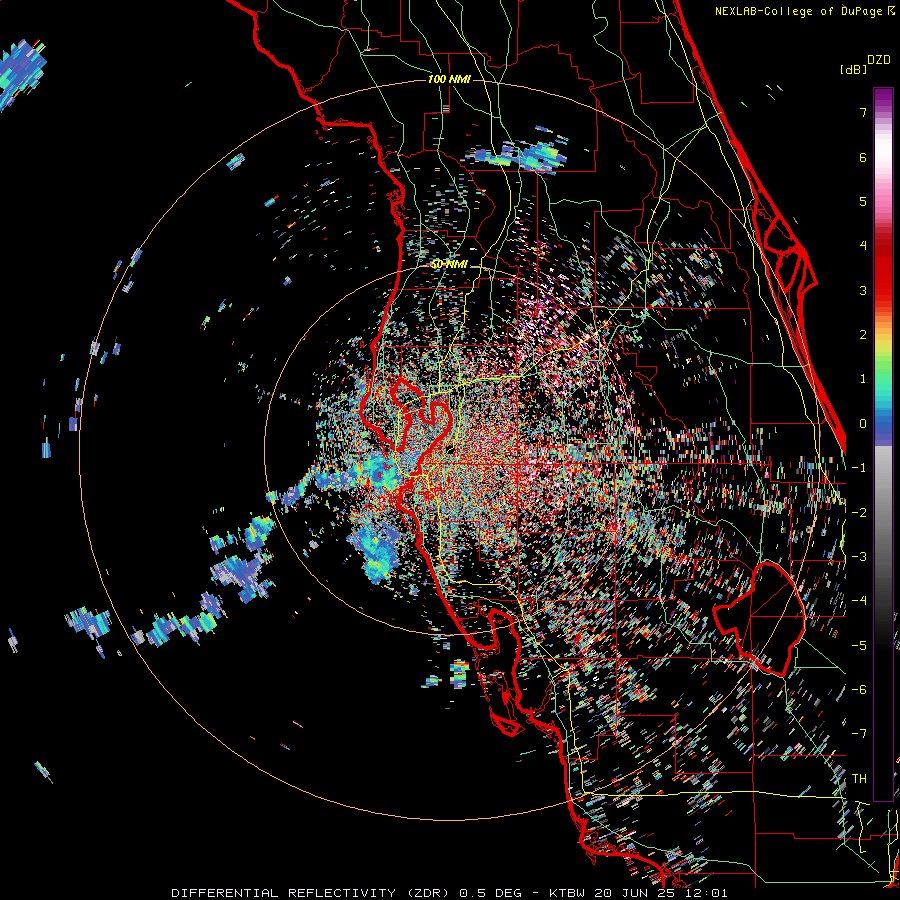Click the KTBW 20 JUN 25 12:01 timestamp
The height and width of the screenshot is (900, 900).
click(638, 893)
